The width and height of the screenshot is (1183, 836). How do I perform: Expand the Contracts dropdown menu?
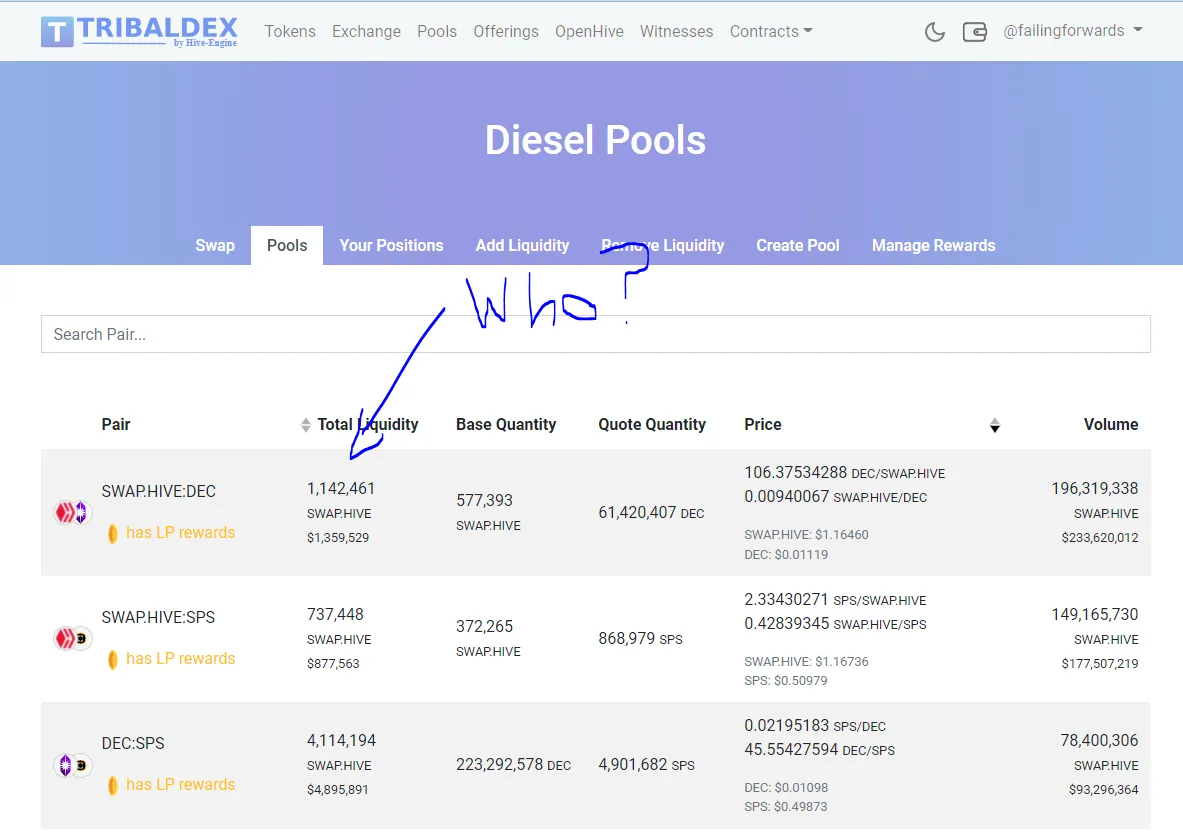770,32
